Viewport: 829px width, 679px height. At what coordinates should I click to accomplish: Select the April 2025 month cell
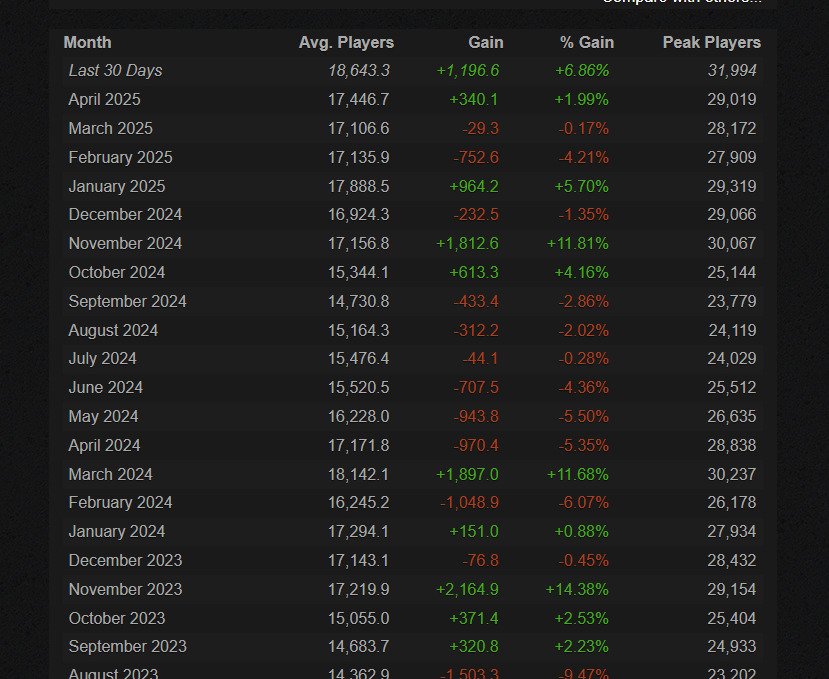click(104, 100)
